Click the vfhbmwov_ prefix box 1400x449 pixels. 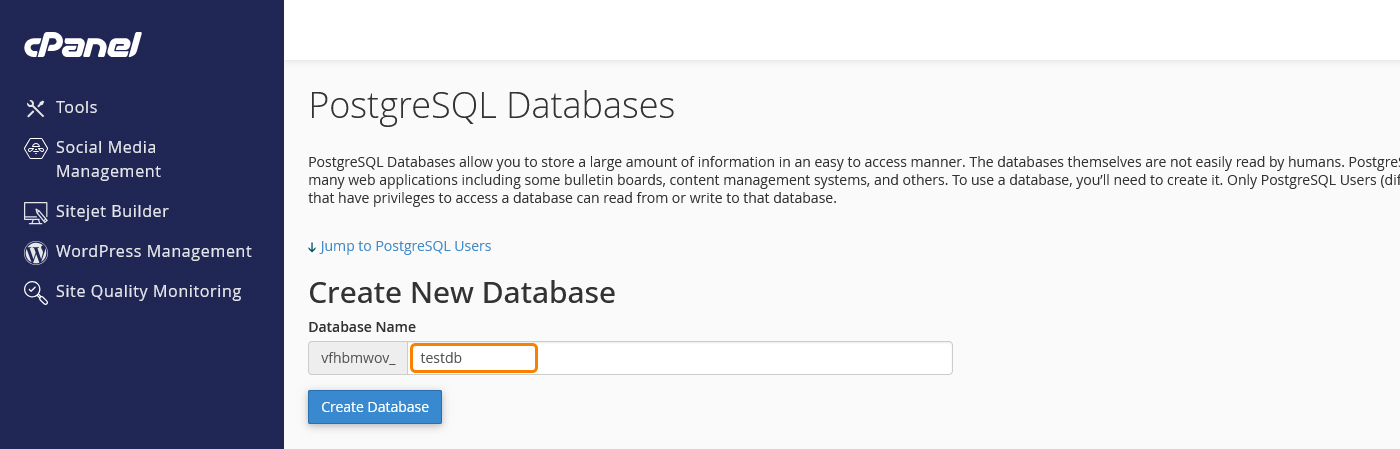(358, 358)
